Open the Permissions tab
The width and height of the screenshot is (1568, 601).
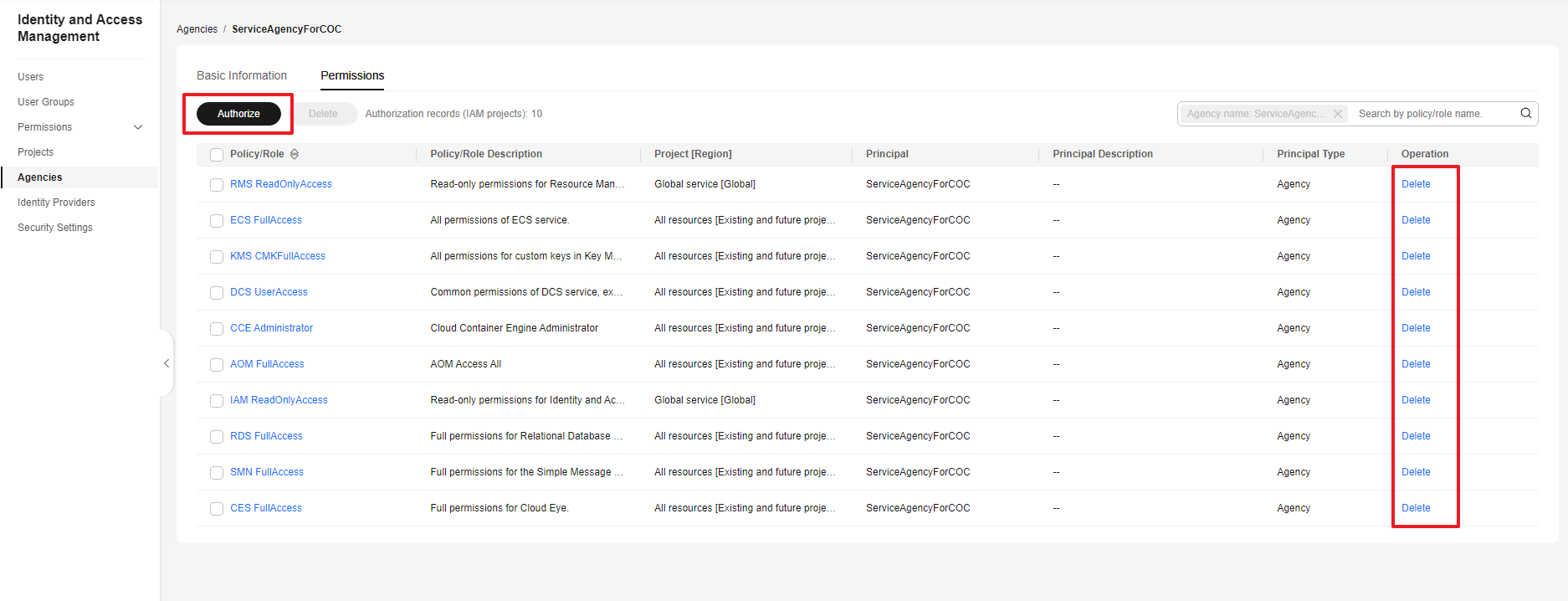[x=352, y=75]
